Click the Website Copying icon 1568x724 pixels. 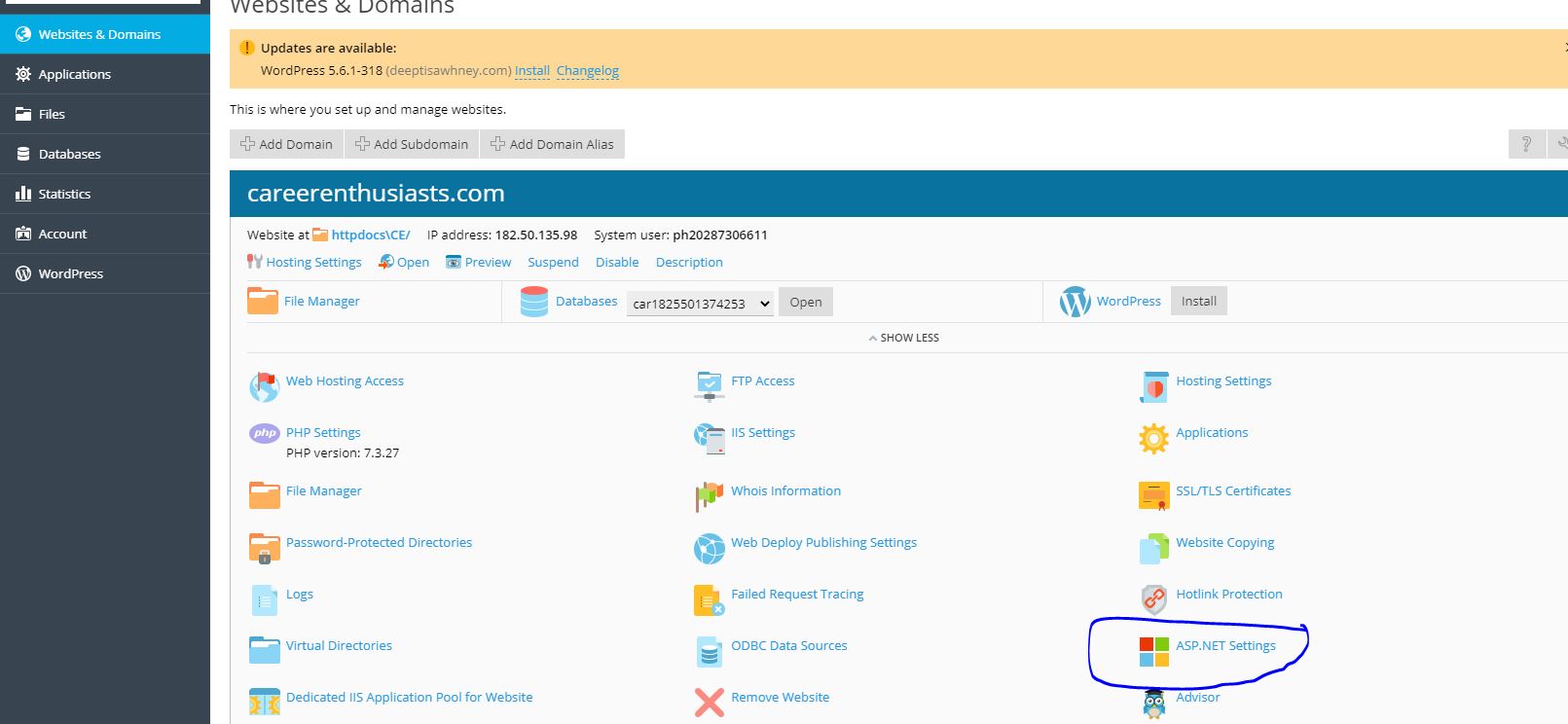[x=1154, y=548]
